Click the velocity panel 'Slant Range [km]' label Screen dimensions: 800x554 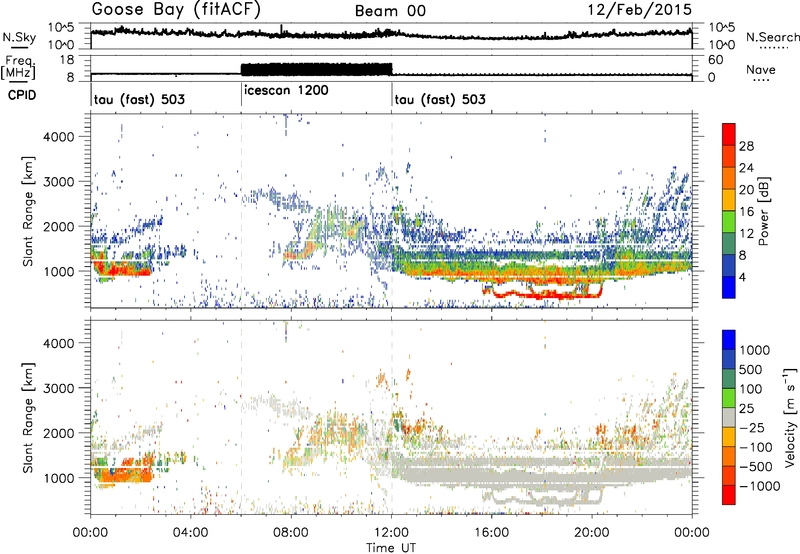coord(28,417)
